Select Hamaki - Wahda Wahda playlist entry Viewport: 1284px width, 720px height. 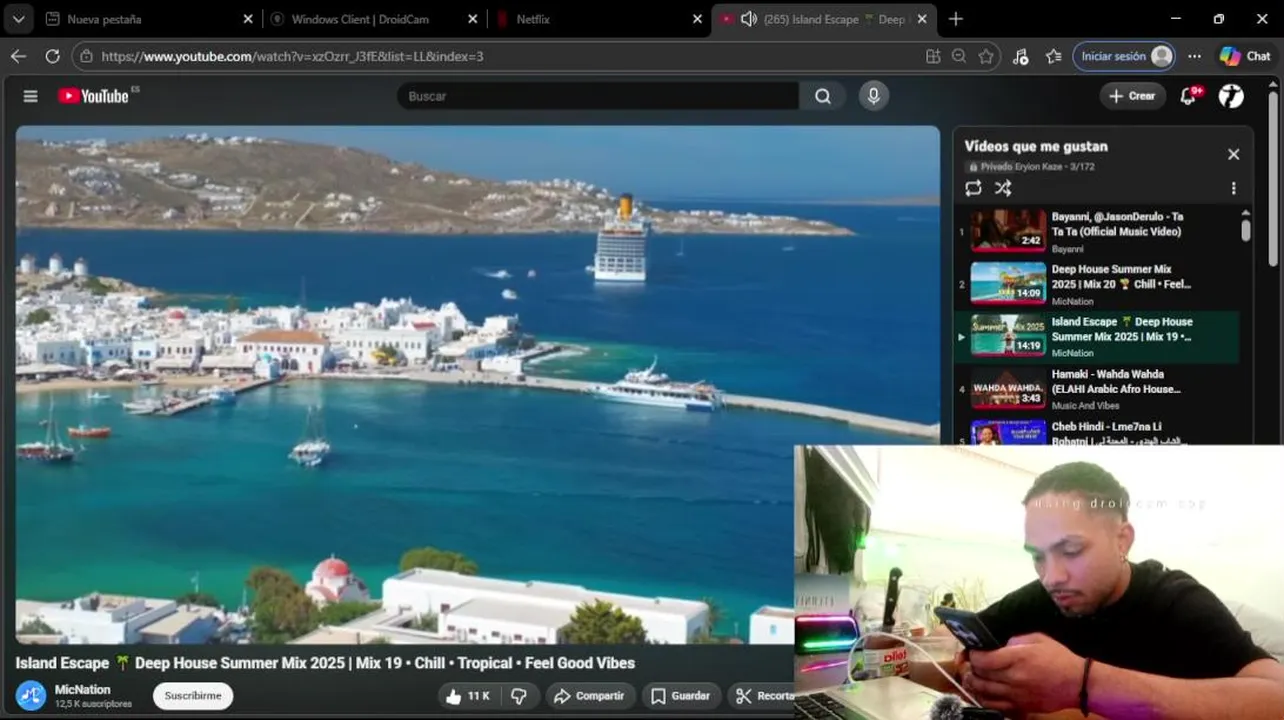point(1097,389)
